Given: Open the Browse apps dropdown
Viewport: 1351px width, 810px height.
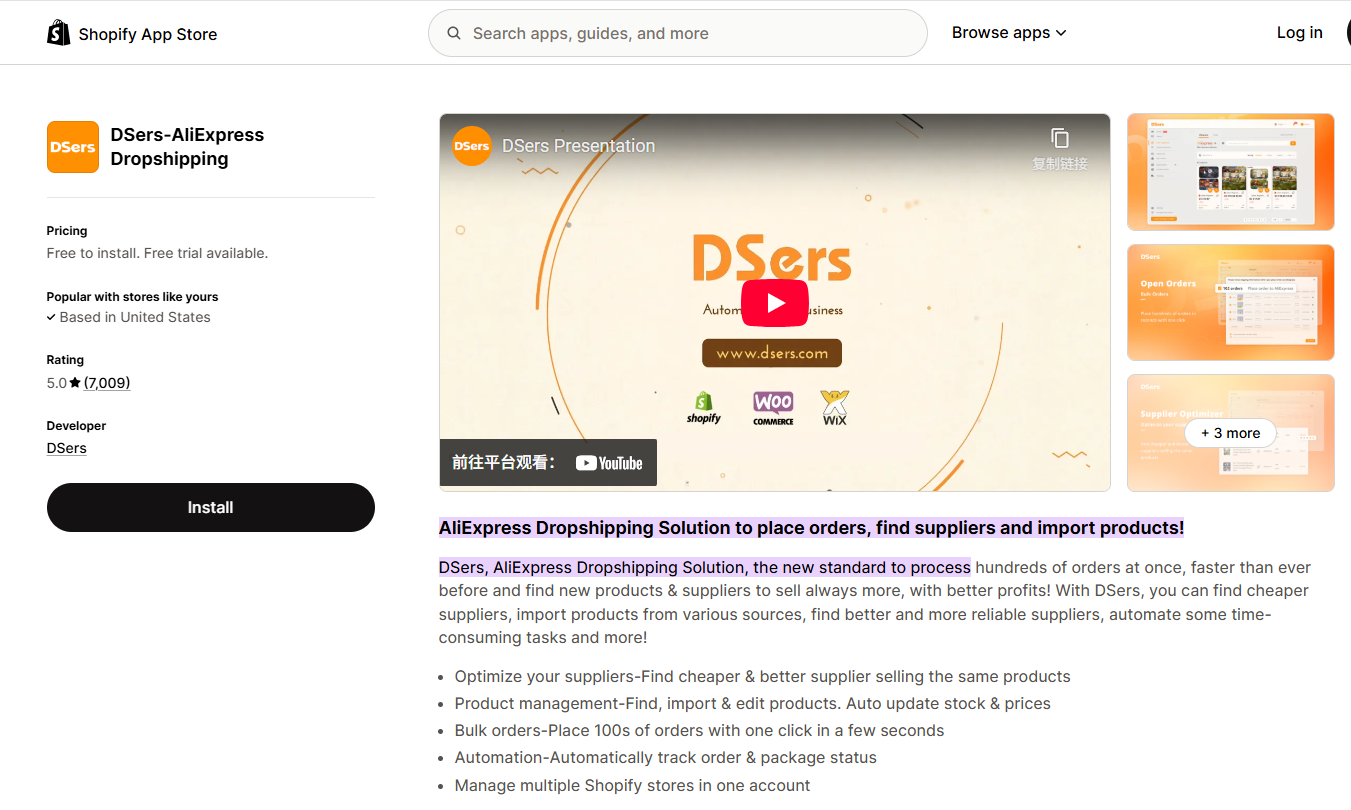Looking at the screenshot, I should click(x=1002, y=32).
